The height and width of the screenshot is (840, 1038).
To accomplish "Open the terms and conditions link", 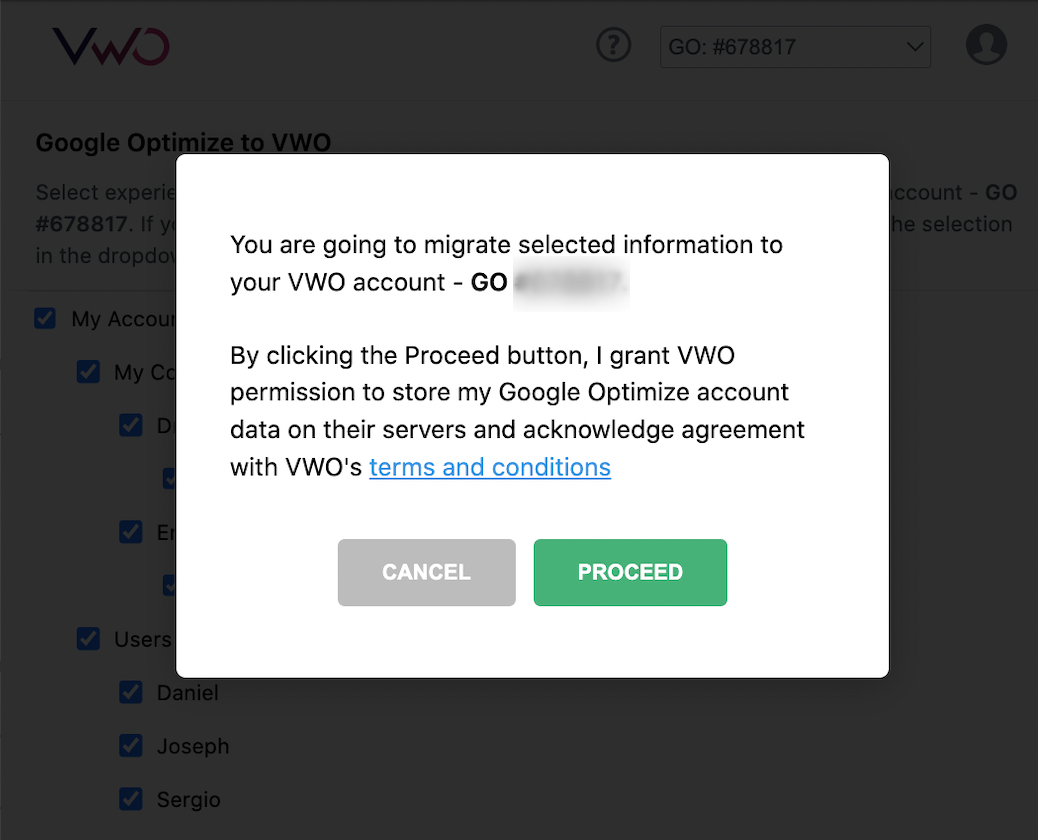I will click(x=490, y=467).
